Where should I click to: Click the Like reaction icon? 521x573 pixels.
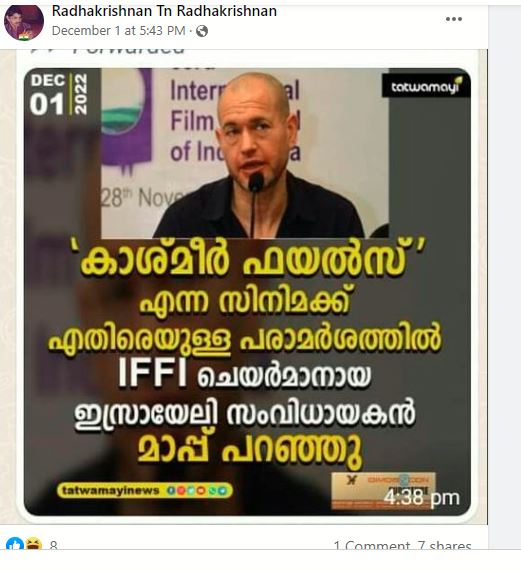pos(15,543)
